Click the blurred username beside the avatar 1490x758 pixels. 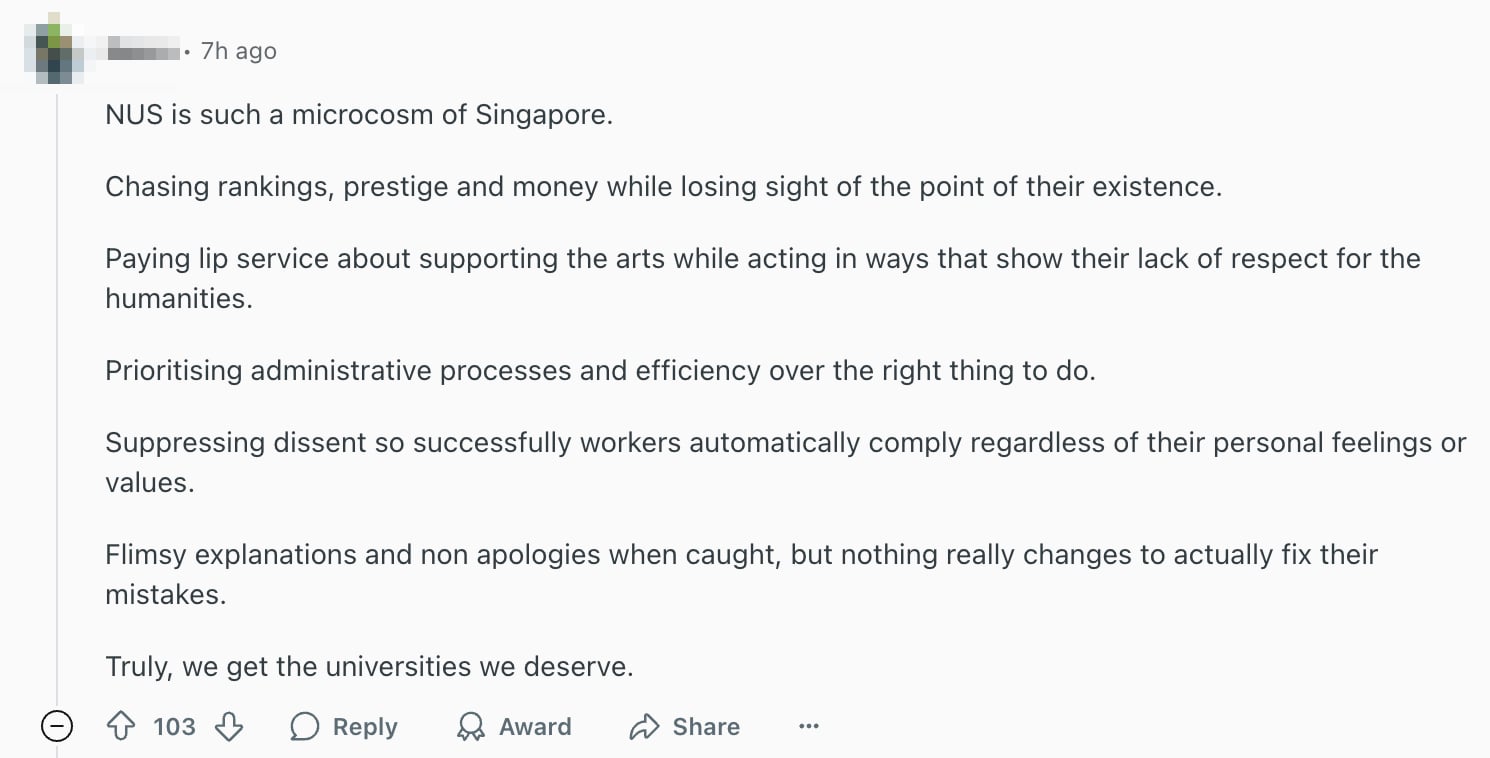pos(142,50)
